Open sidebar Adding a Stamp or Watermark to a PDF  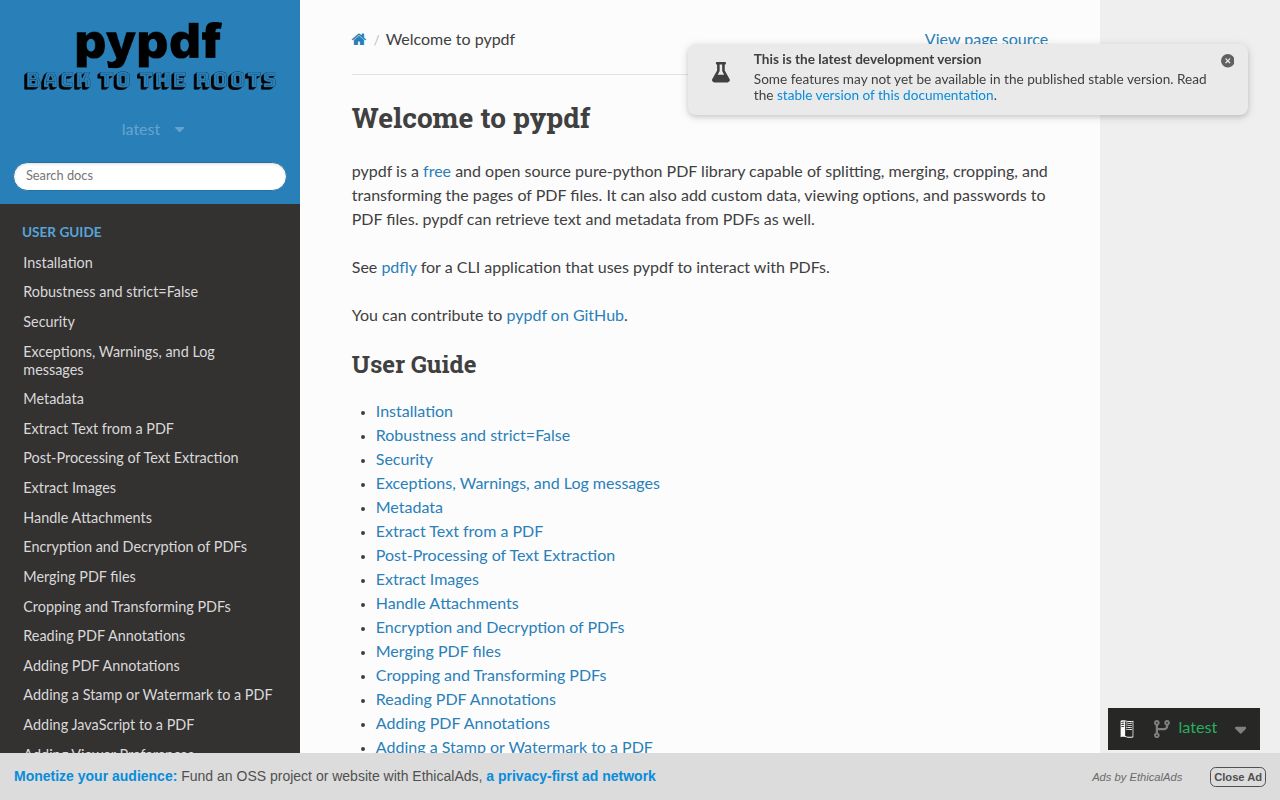tap(148, 695)
